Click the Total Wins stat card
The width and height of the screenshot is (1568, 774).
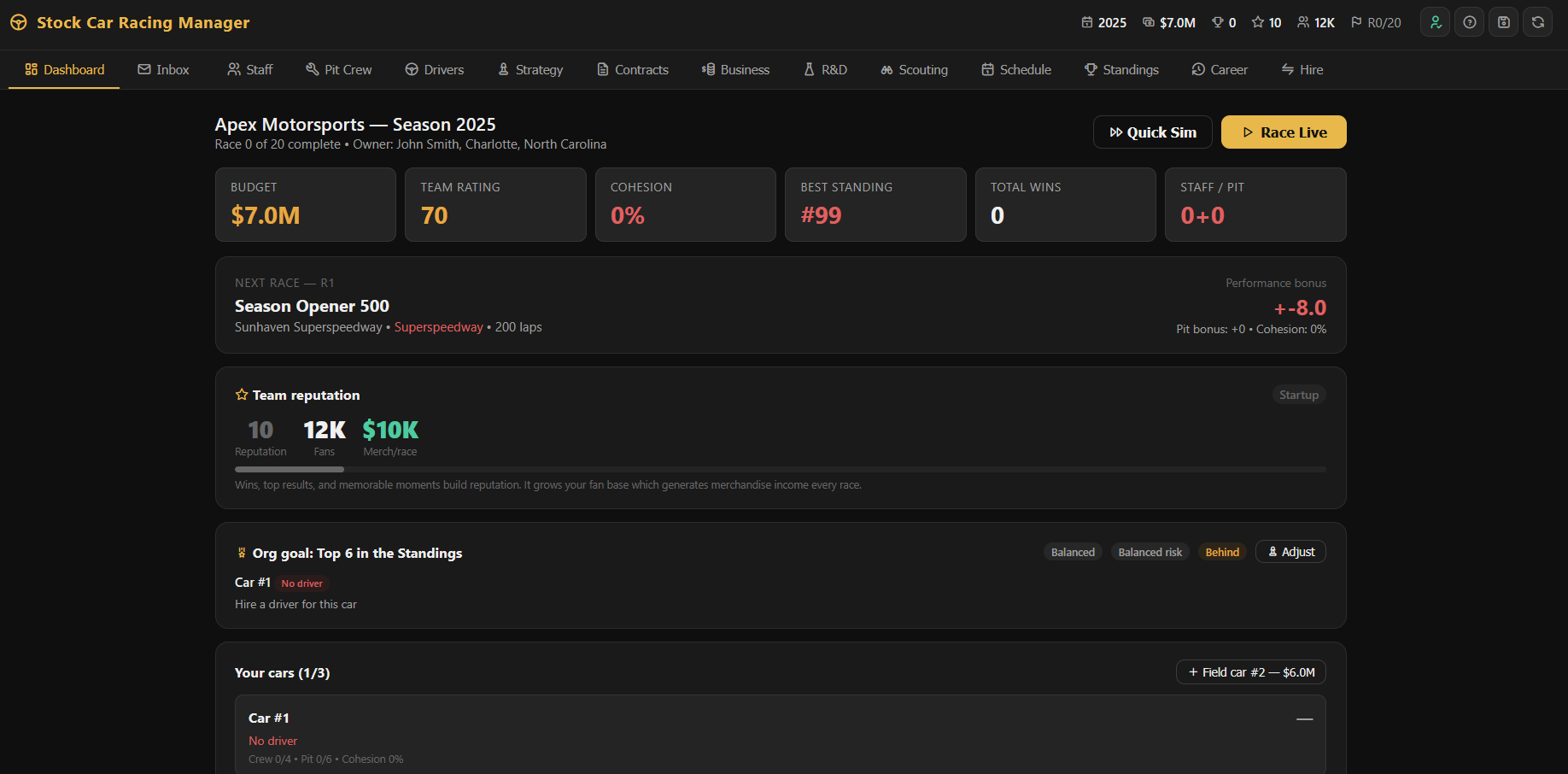pos(1066,205)
